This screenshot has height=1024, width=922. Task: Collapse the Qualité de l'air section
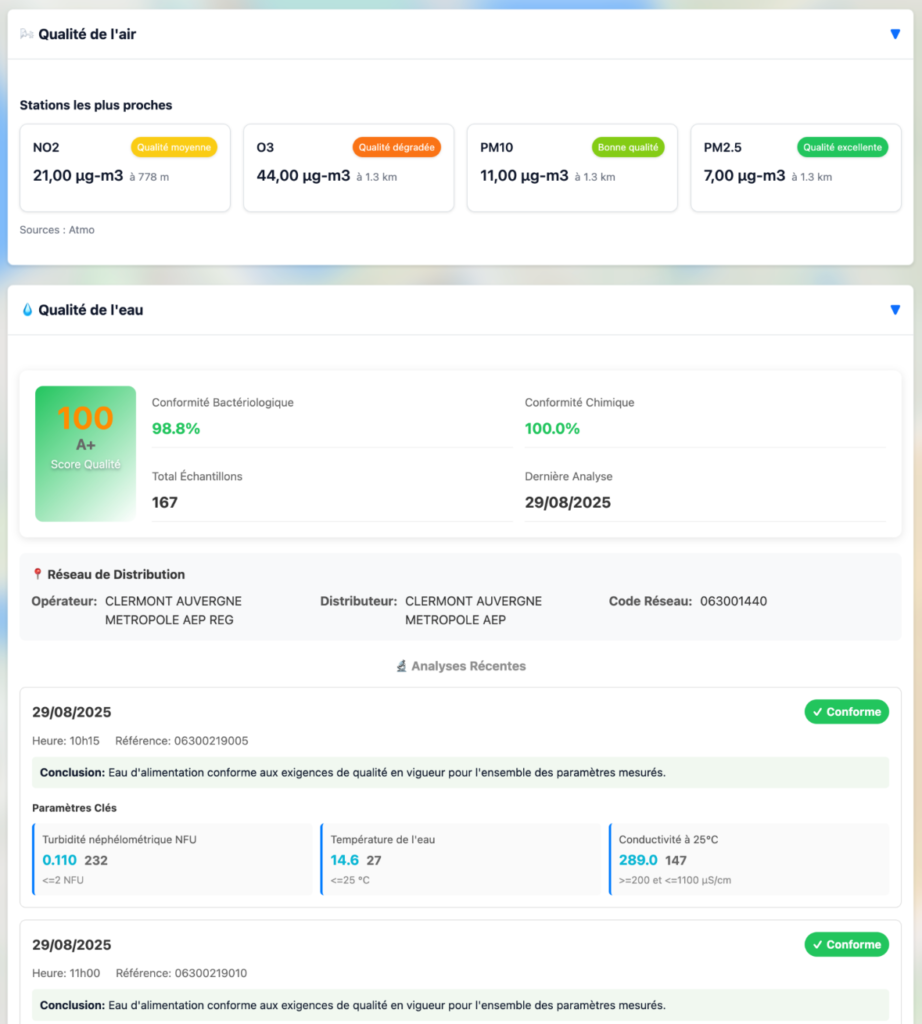coord(895,34)
